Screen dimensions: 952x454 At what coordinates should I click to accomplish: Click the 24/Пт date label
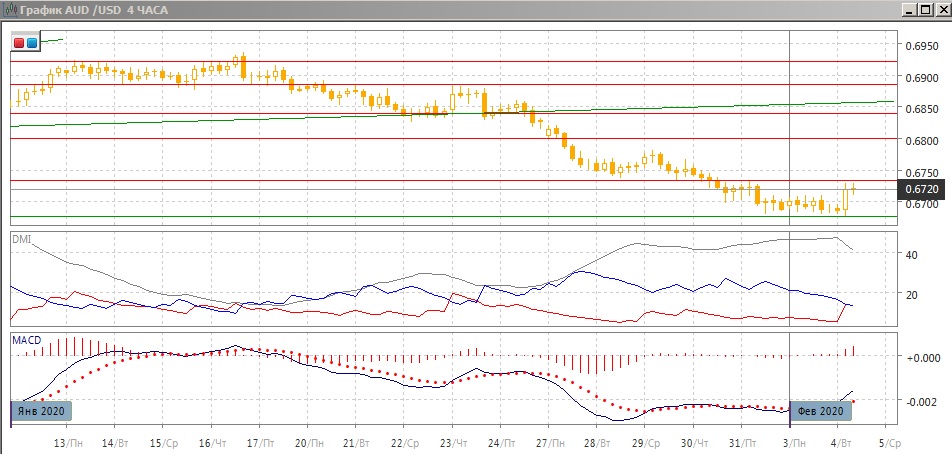500,441
